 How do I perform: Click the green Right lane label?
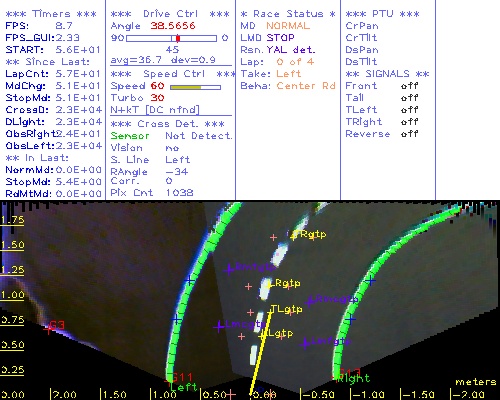[353, 378]
